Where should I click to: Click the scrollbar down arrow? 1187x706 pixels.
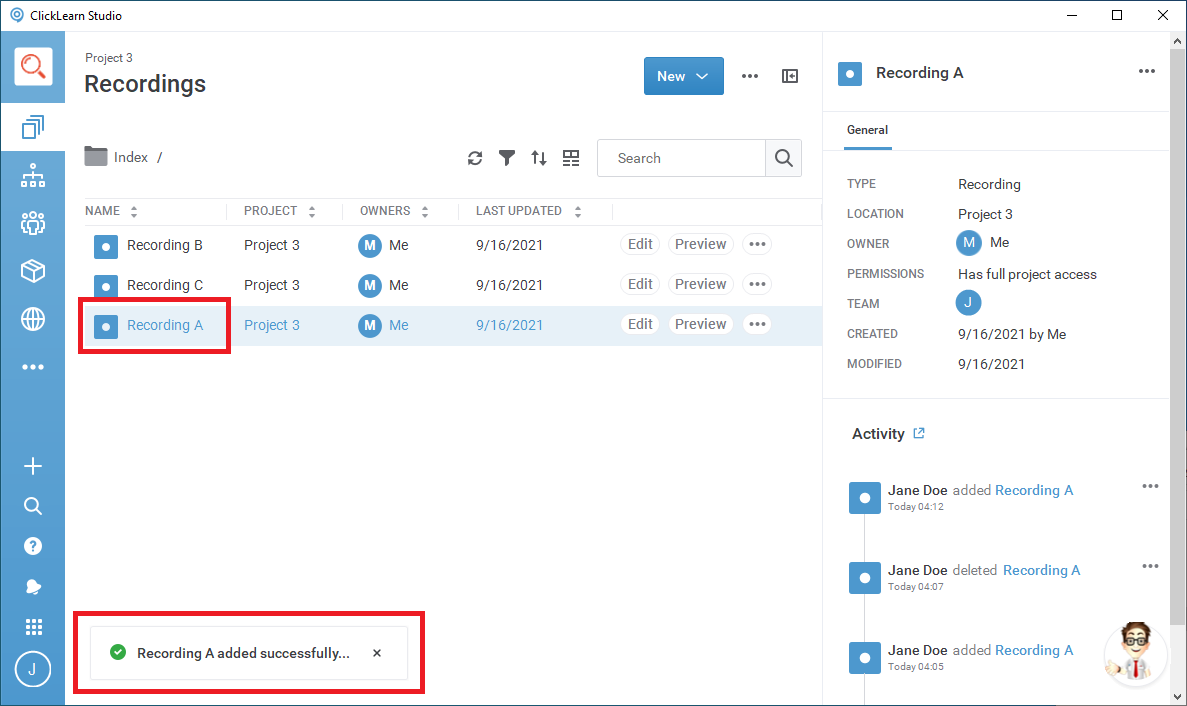1177,697
